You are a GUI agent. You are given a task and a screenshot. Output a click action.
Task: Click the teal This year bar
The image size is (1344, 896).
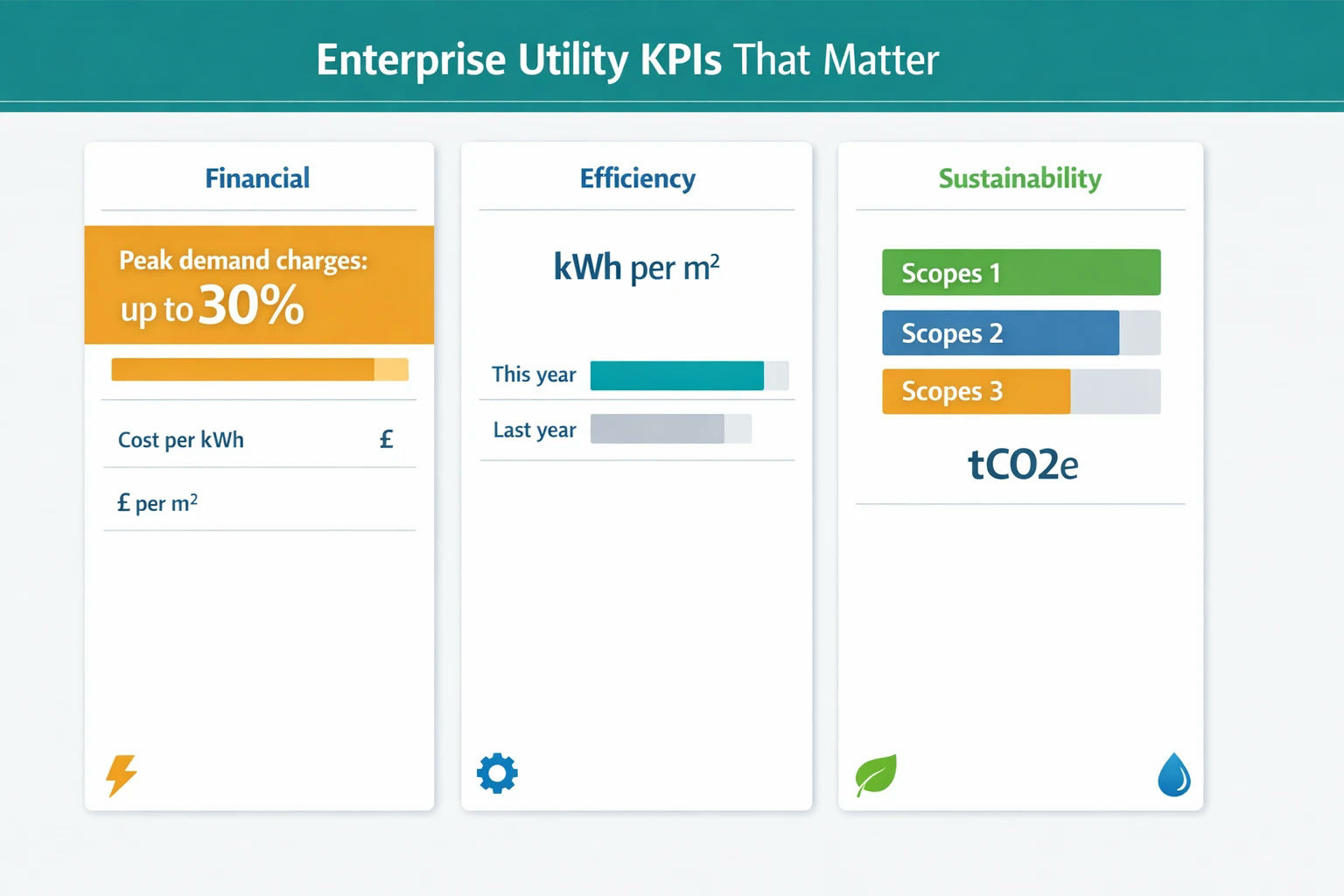[677, 375]
